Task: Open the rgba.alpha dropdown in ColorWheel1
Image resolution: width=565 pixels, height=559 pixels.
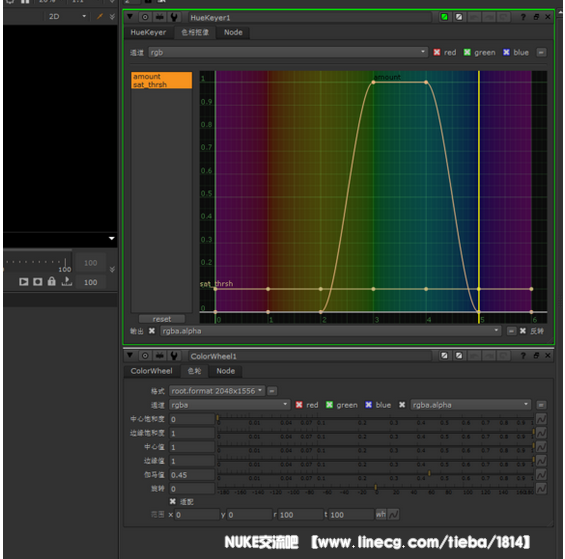Action: 471,405
